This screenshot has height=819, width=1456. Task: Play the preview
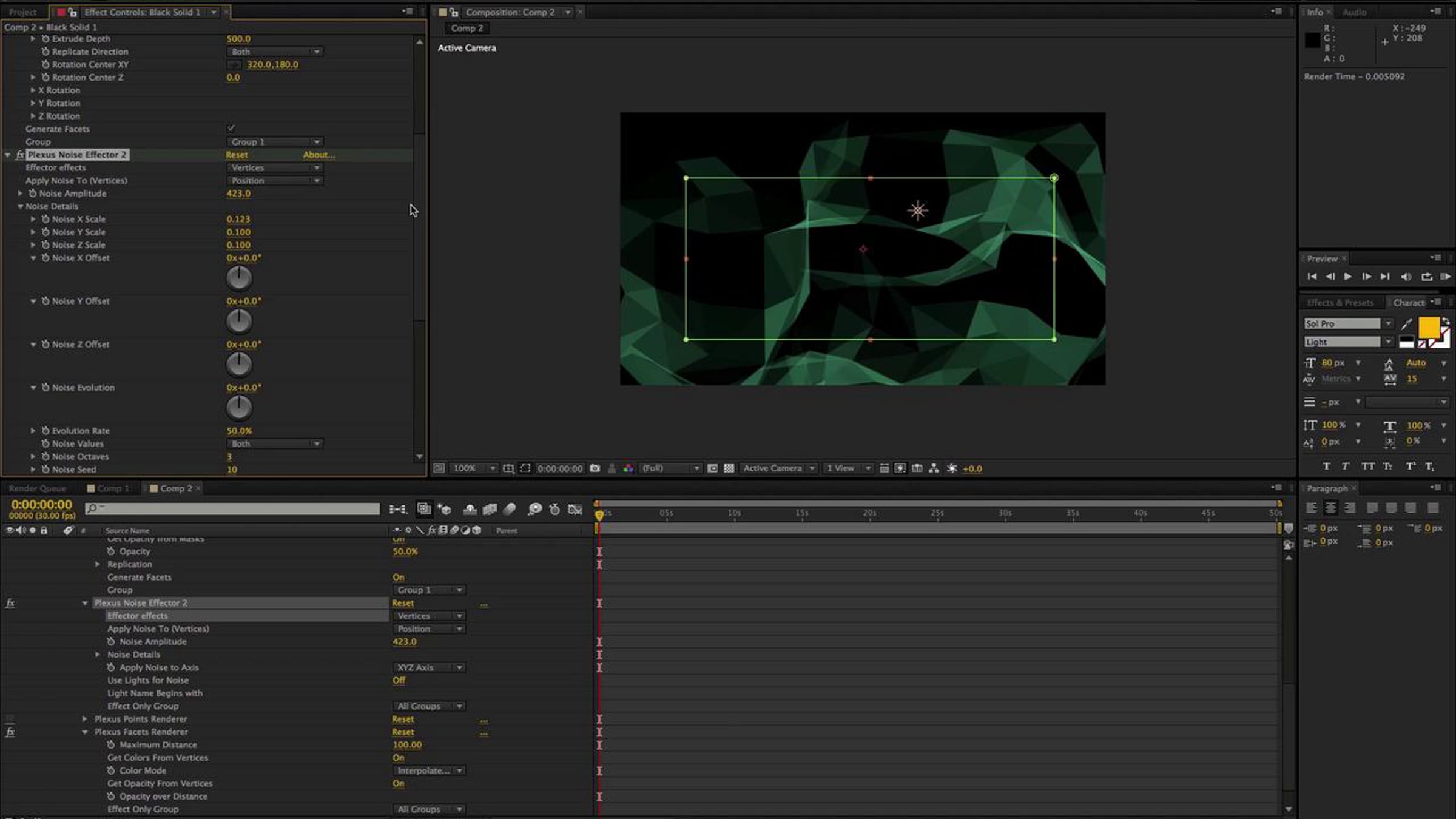(x=1347, y=277)
